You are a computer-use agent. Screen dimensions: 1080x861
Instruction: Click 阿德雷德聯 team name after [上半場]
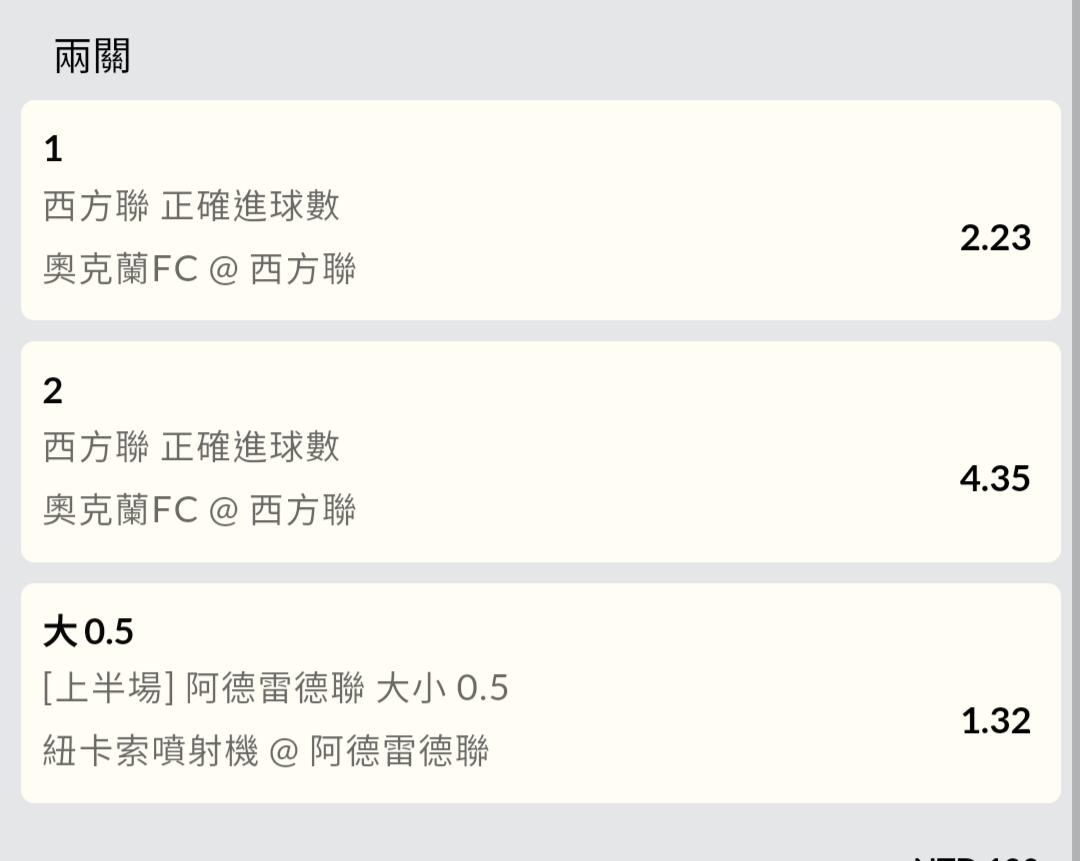click(275, 689)
